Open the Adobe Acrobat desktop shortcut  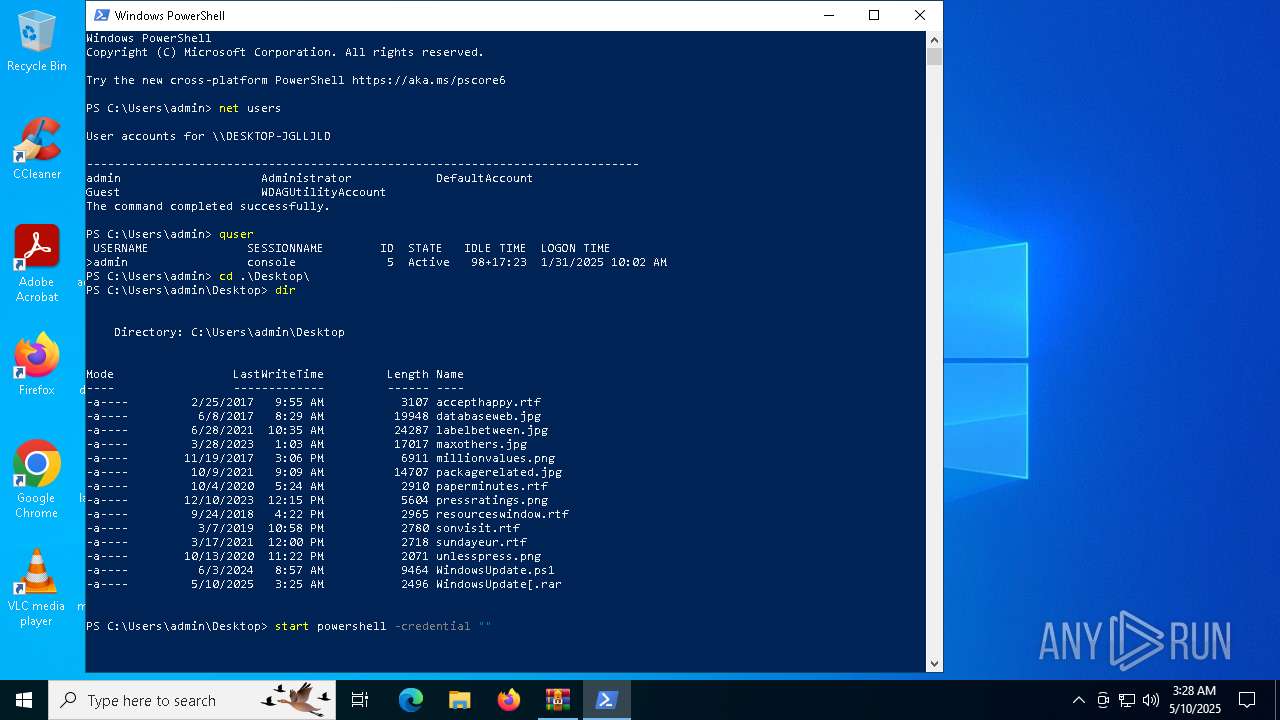[x=37, y=264]
